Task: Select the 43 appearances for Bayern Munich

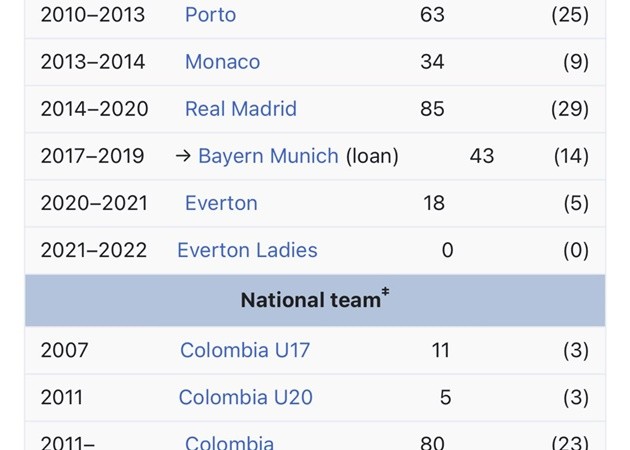Action: coord(482,156)
